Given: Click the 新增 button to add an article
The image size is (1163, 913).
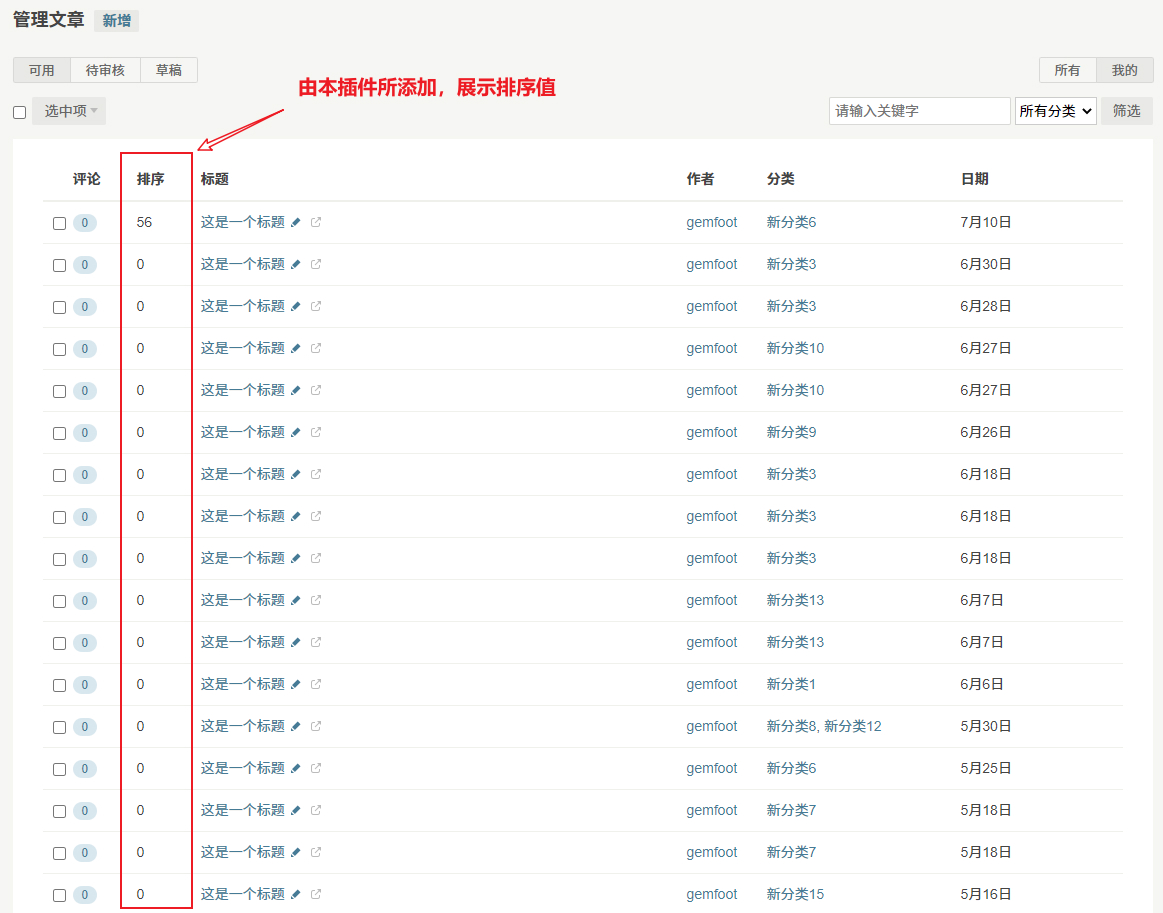Looking at the screenshot, I should click(x=116, y=20).
